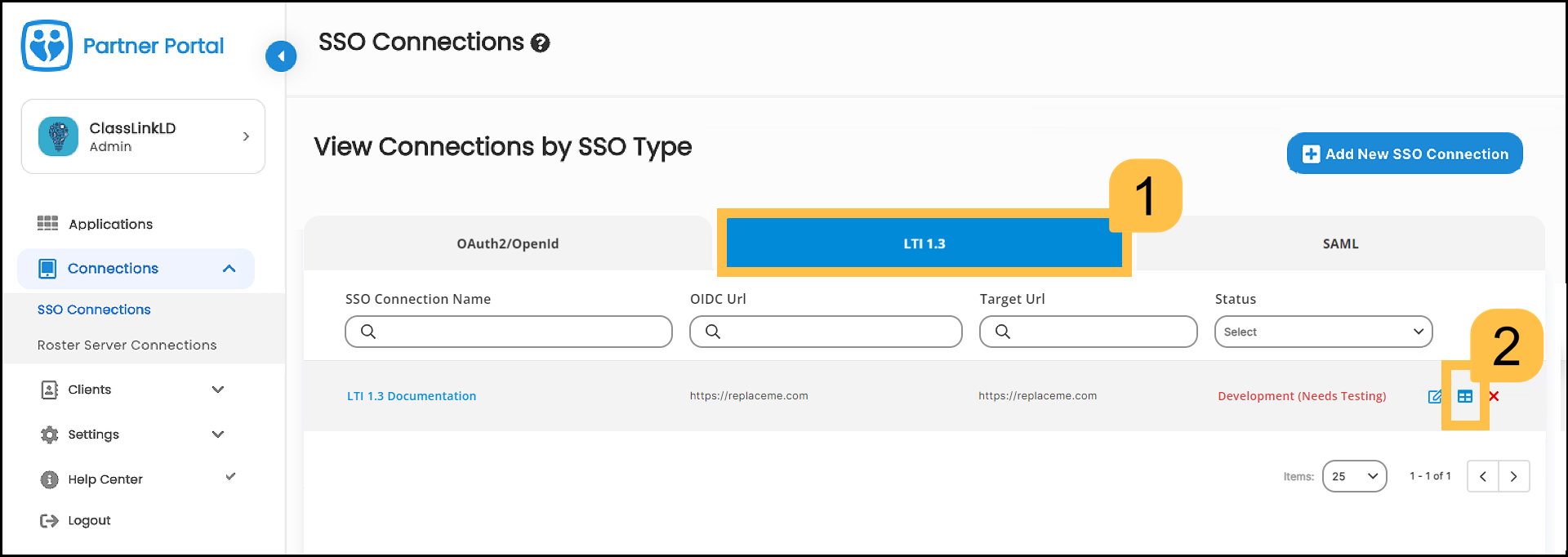Switch to the OAuth2/OpenId tab
1568x557 pixels.
pyautogui.click(x=507, y=243)
